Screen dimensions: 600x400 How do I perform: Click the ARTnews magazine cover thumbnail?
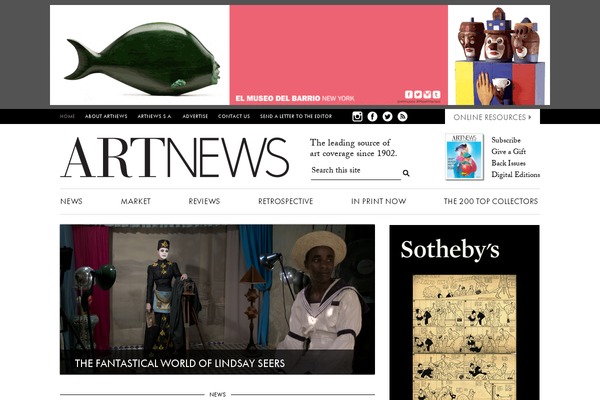click(x=464, y=157)
